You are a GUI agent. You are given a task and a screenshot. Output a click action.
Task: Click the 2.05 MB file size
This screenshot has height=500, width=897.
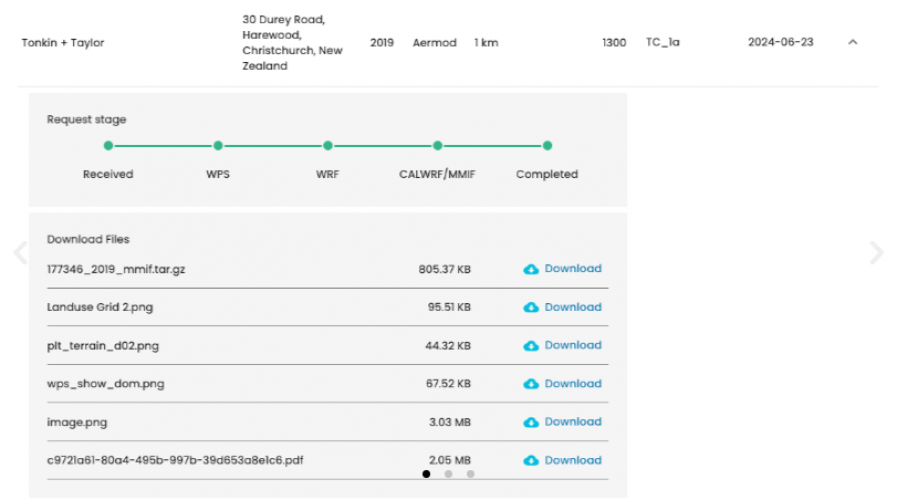[450, 460]
